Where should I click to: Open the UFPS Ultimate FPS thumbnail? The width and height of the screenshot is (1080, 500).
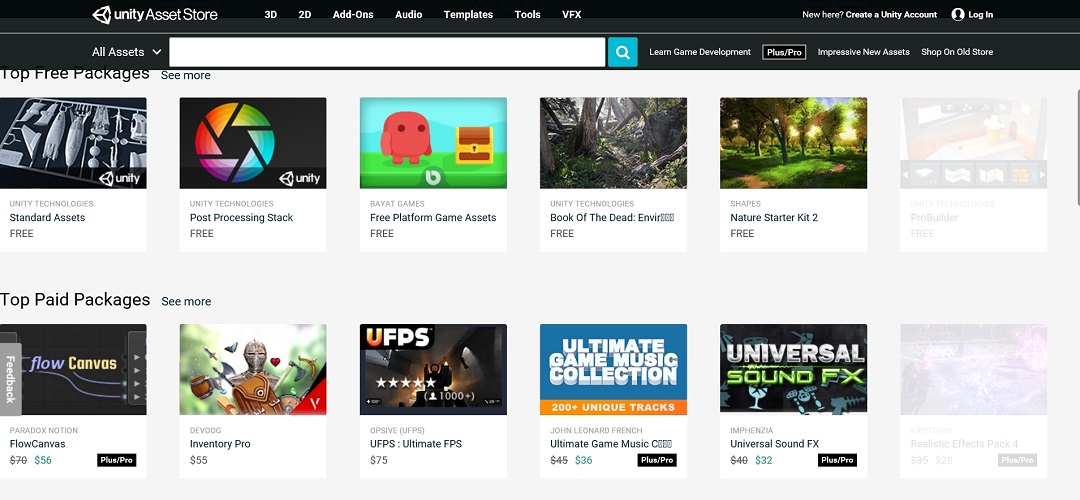tap(433, 369)
